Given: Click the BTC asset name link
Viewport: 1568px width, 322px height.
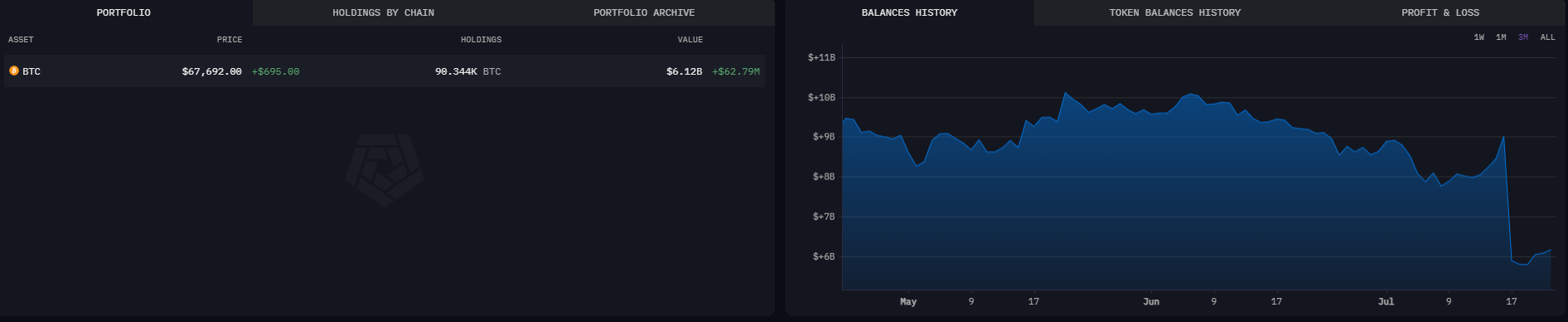Looking at the screenshot, I should click(x=31, y=71).
